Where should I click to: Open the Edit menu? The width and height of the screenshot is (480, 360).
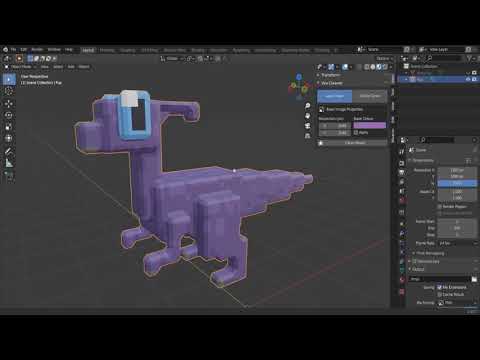coord(24,50)
